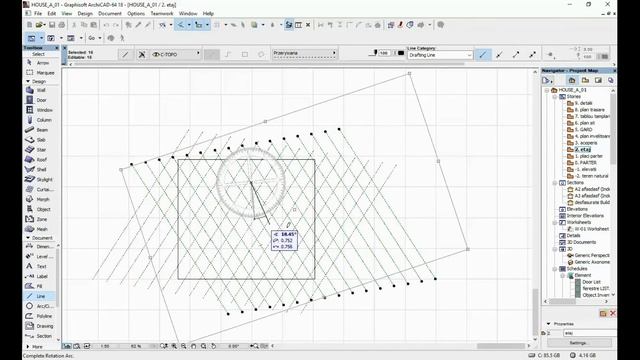Open the Go dropdown arrow

(100, 38)
